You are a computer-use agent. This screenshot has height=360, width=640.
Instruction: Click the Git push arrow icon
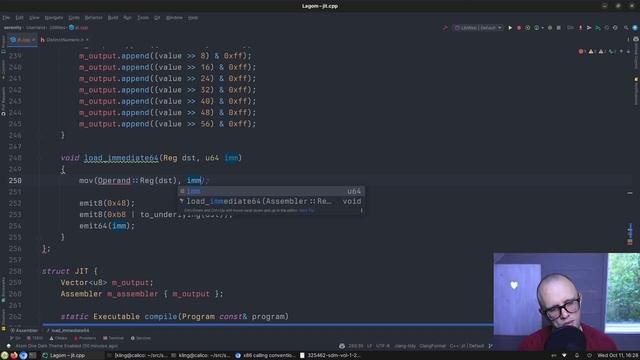[x=598, y=28]
